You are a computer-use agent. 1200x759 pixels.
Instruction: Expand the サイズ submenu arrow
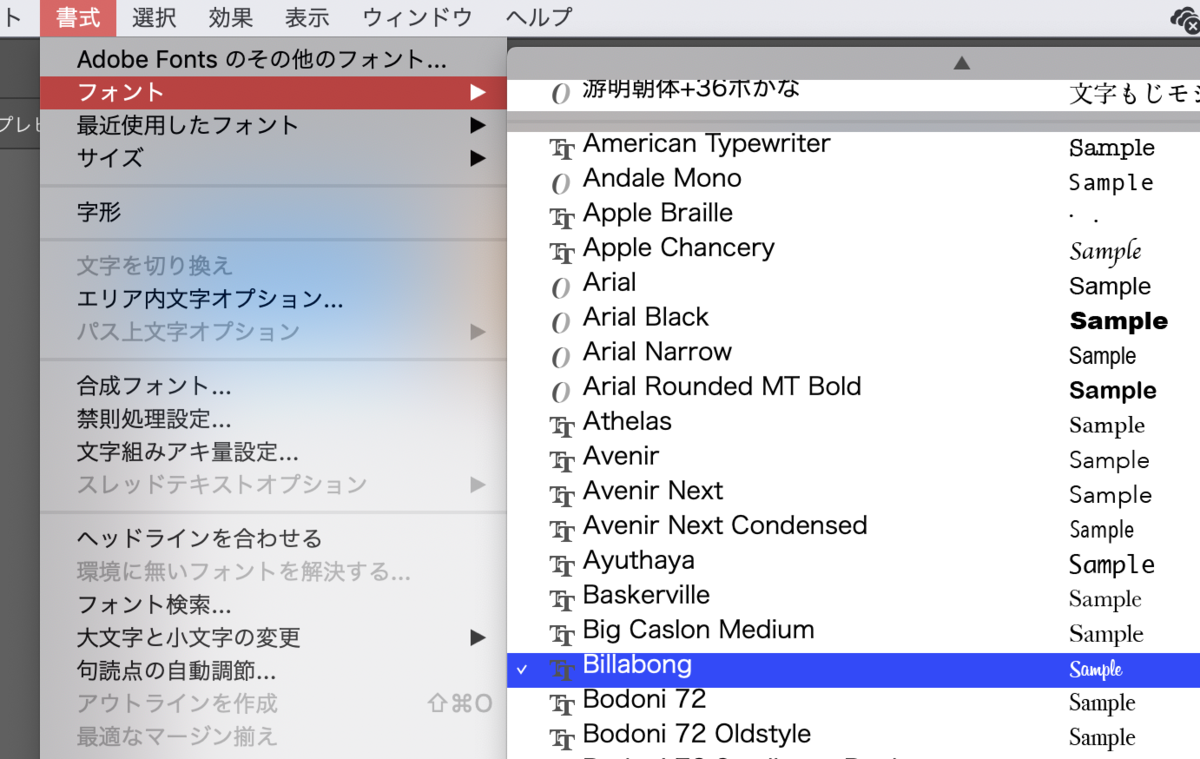477,158
